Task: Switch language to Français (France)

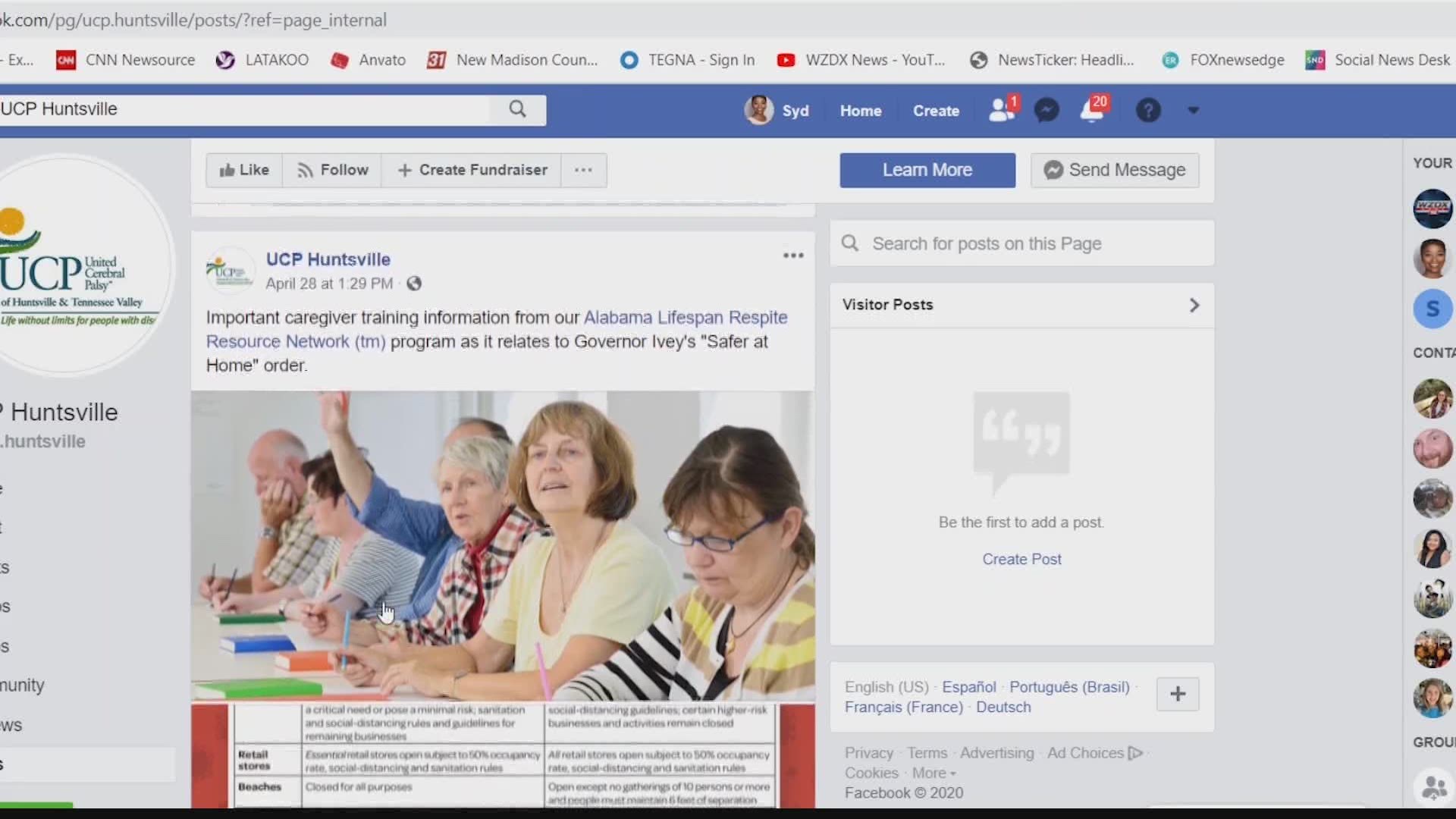Action: [903, 707]
